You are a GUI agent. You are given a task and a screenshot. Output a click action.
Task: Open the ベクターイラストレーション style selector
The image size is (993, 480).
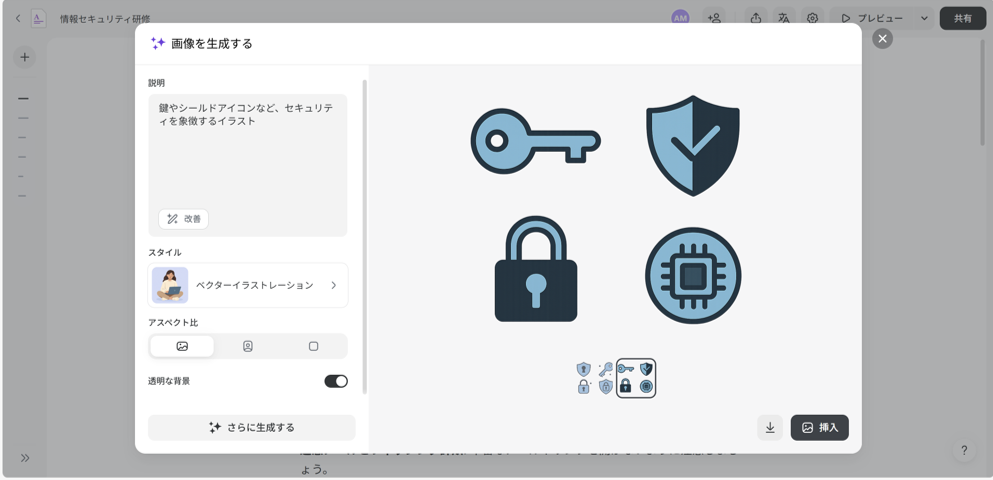pos(248,286)
